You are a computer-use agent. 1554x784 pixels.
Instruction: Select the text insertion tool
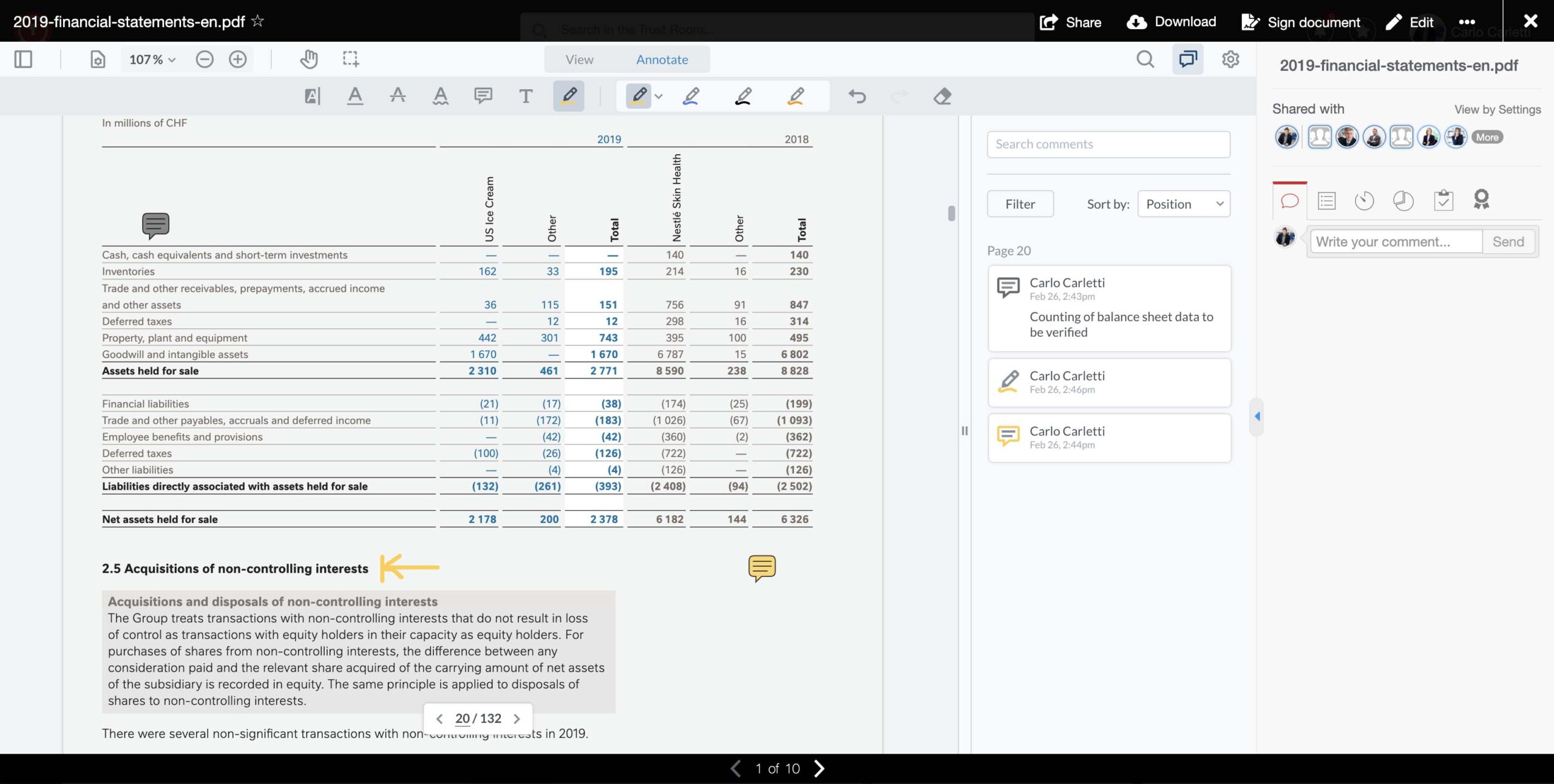tap(525, 96)
